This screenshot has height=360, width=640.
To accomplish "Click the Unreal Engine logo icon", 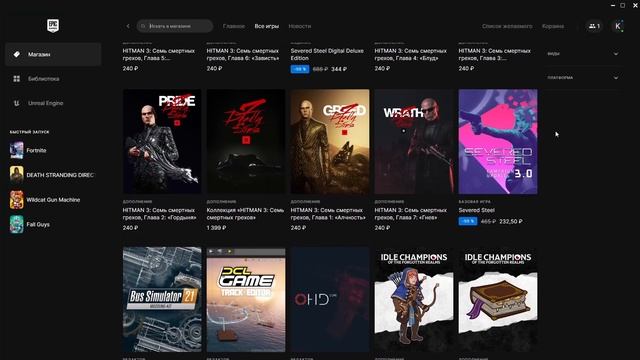I will (x=17, y=103).
